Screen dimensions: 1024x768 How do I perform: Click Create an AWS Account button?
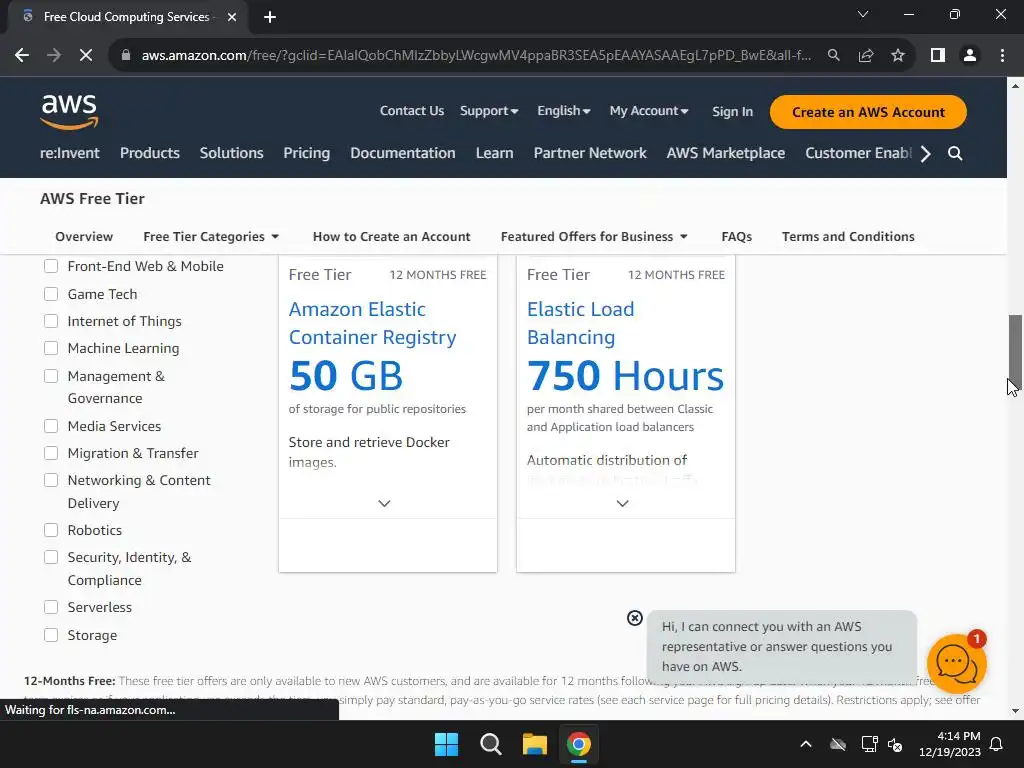(868, 112)
